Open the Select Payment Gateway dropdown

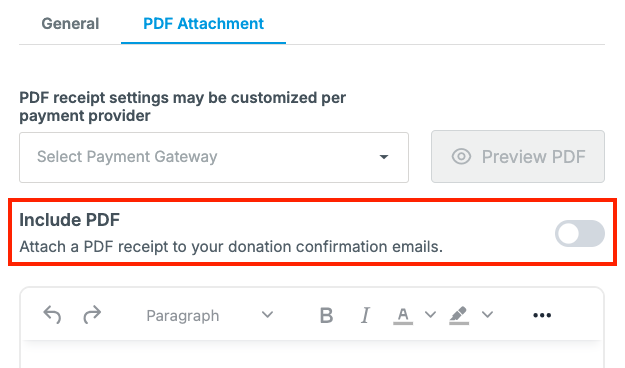coord(214,157)
